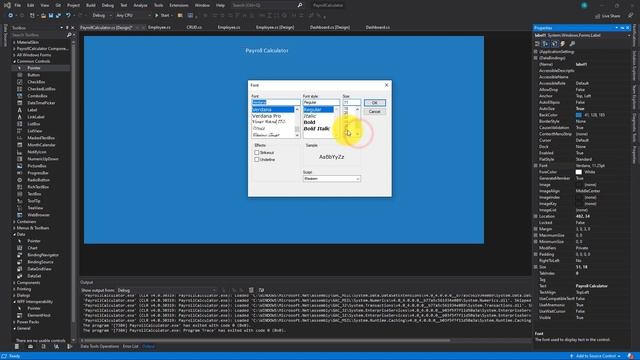Click the Properties view icon in Properties toolbar
640x360 pixels.
pos(554,43)
